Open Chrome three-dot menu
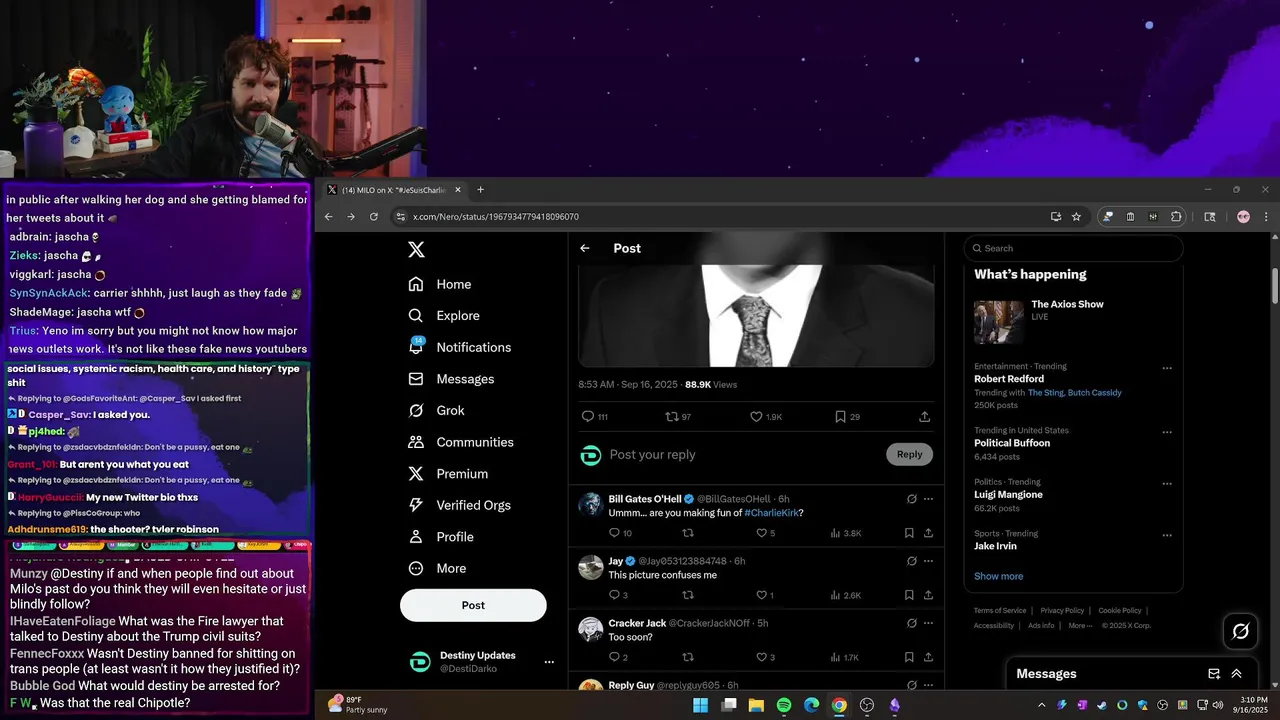Screen dimensions: 1280x720 [1266, 216]
